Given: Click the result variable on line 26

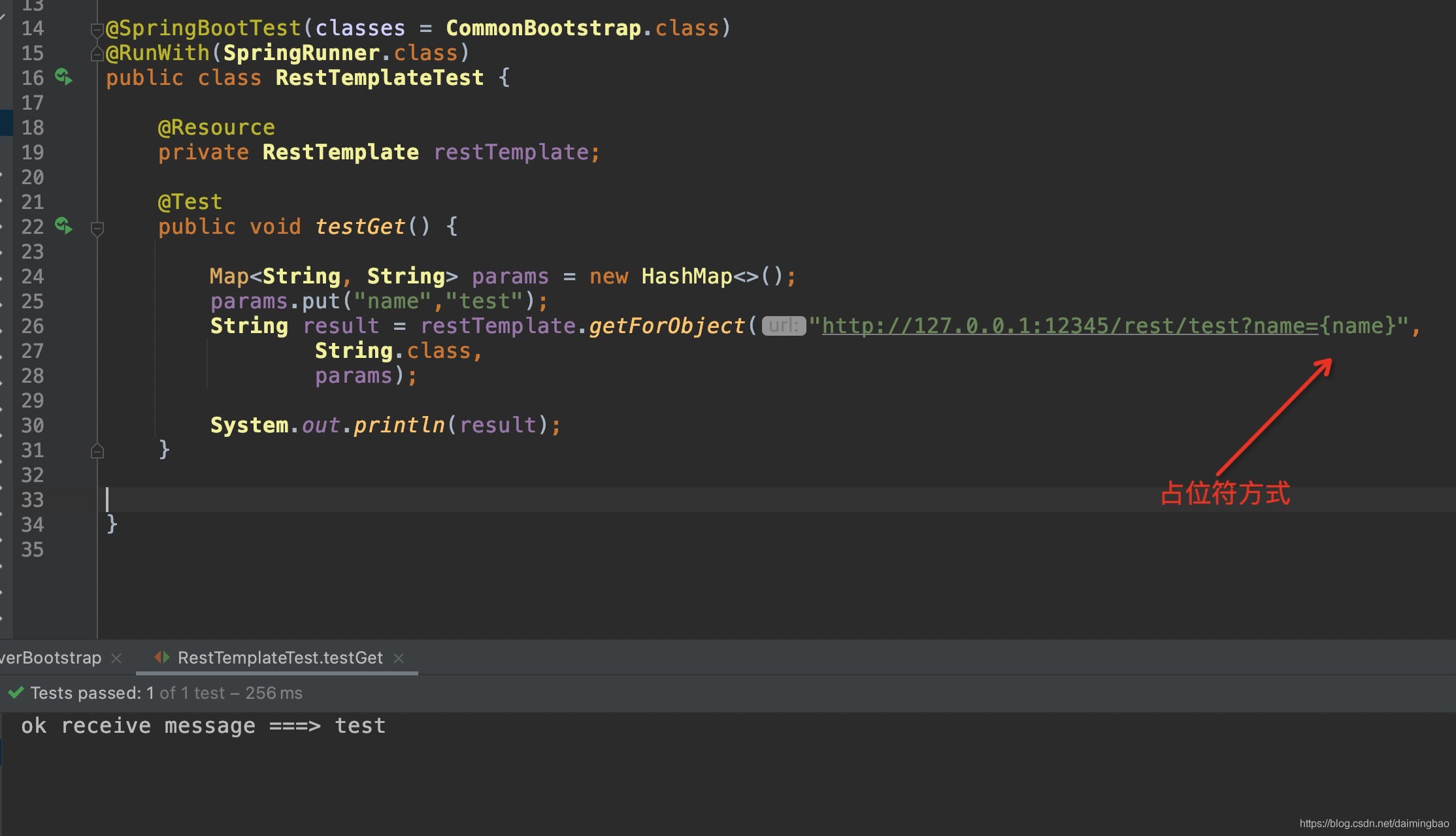Looking at the screenshot, I should coord(340,326).
